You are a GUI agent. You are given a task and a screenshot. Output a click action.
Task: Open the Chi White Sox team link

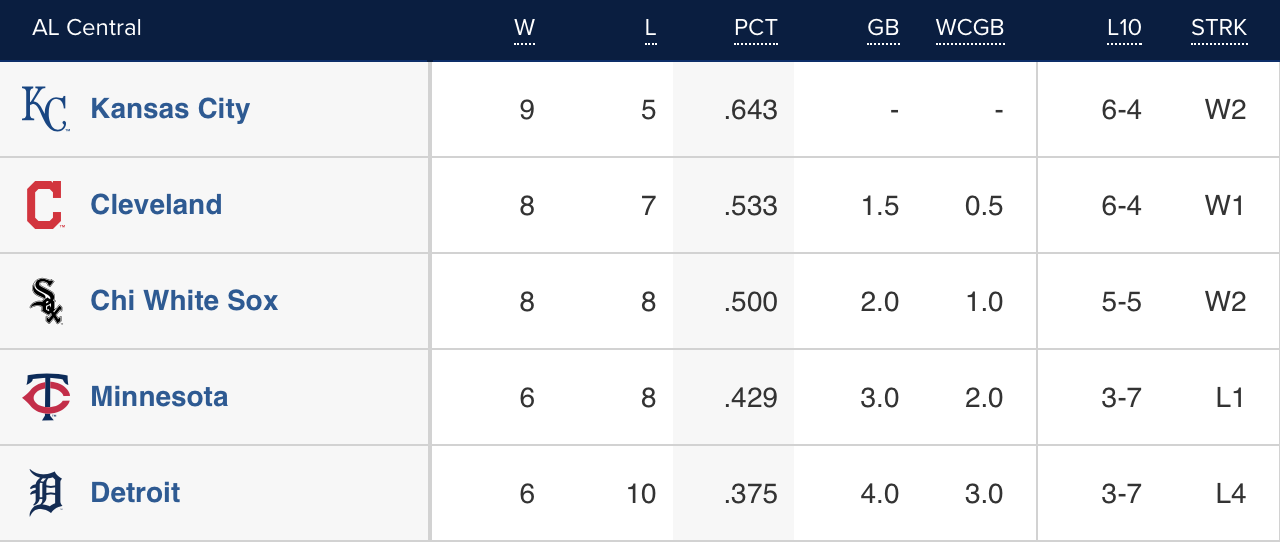(x=184, y=301)
